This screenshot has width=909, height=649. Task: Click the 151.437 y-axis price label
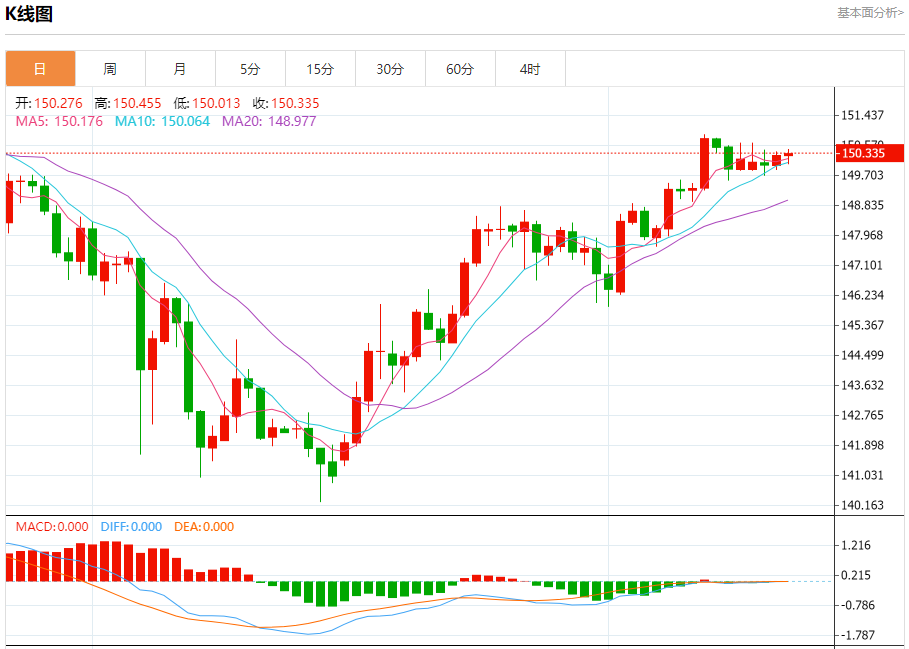pyautogui.click(x=863, y=115)
